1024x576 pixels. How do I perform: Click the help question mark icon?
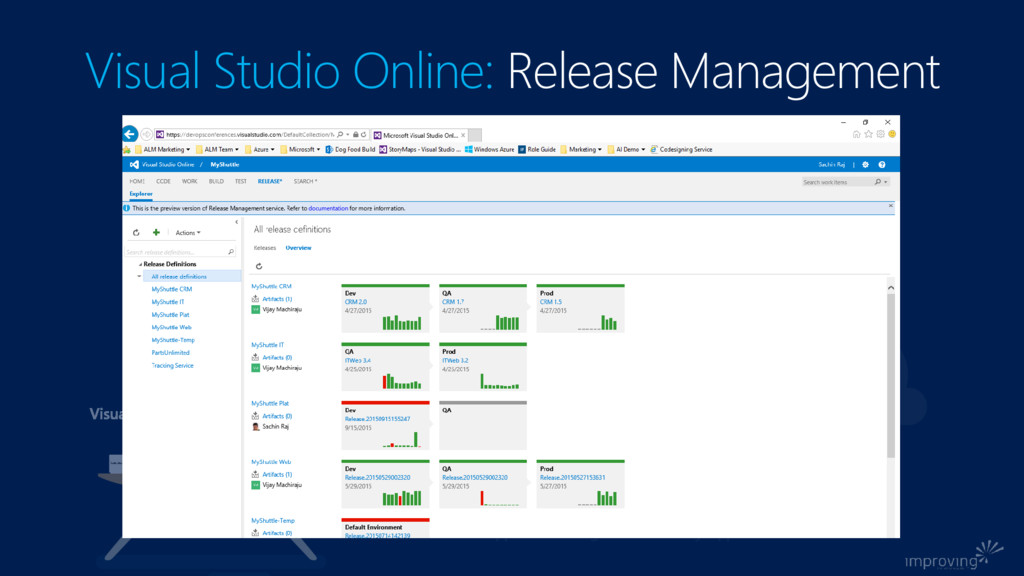click(882, 164)
